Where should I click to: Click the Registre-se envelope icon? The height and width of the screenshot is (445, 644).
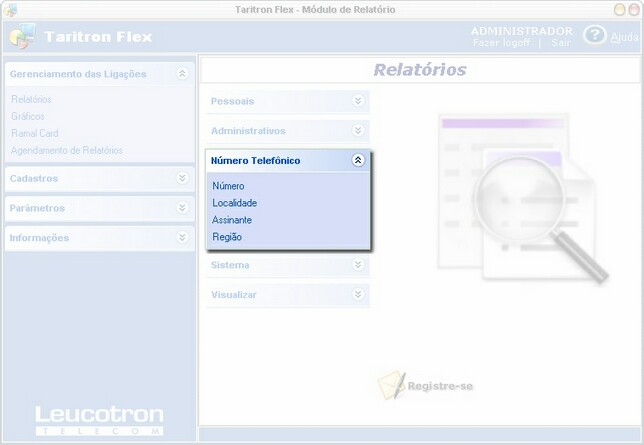[391, 385]
